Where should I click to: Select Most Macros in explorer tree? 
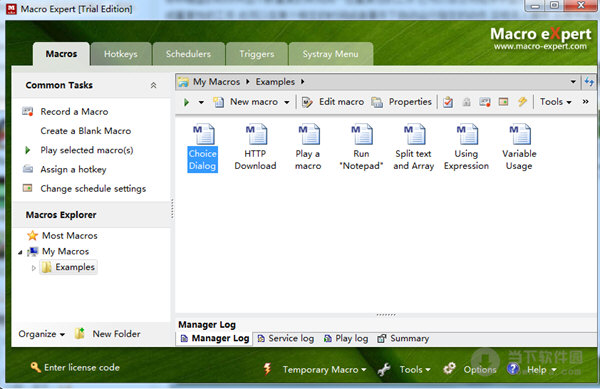(70, 236)
